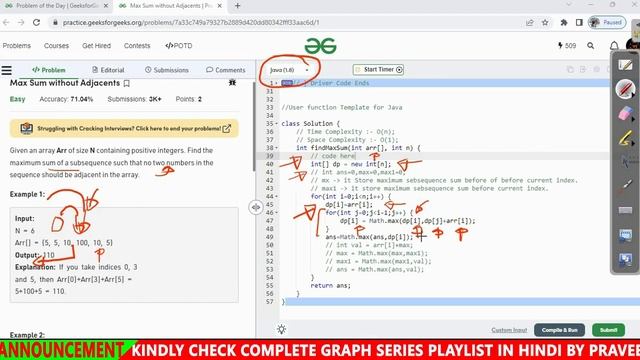Open the Problems menu
The width and height of the screenshot is (640, 360).
16,46
